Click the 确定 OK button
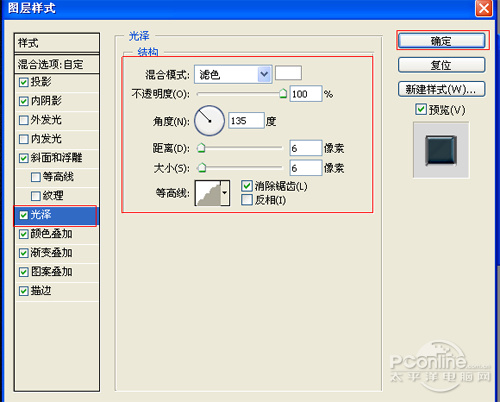The width and height of the screenshot is (500, 402). coord(442,41)
